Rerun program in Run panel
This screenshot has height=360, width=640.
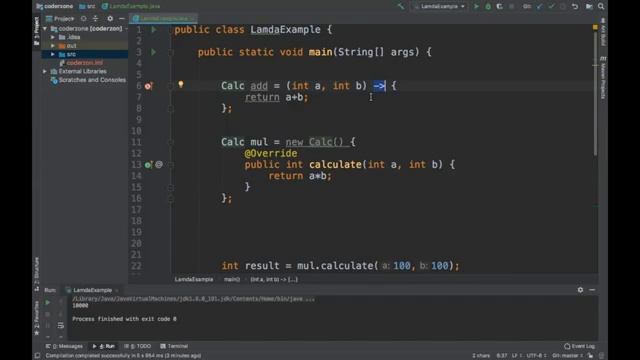click(47, 303)
